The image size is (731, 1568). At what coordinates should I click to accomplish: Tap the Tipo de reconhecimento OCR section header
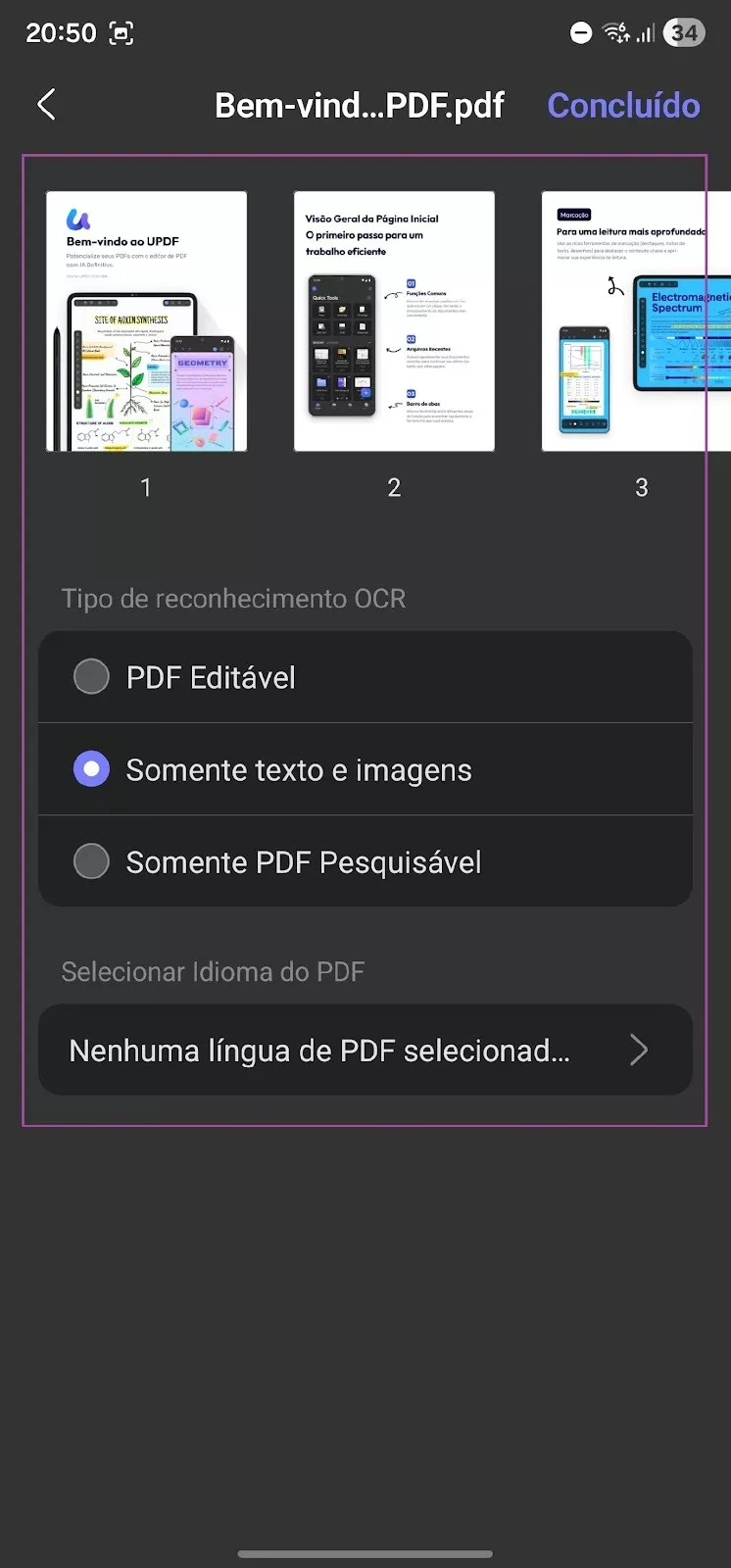[233, 598]
